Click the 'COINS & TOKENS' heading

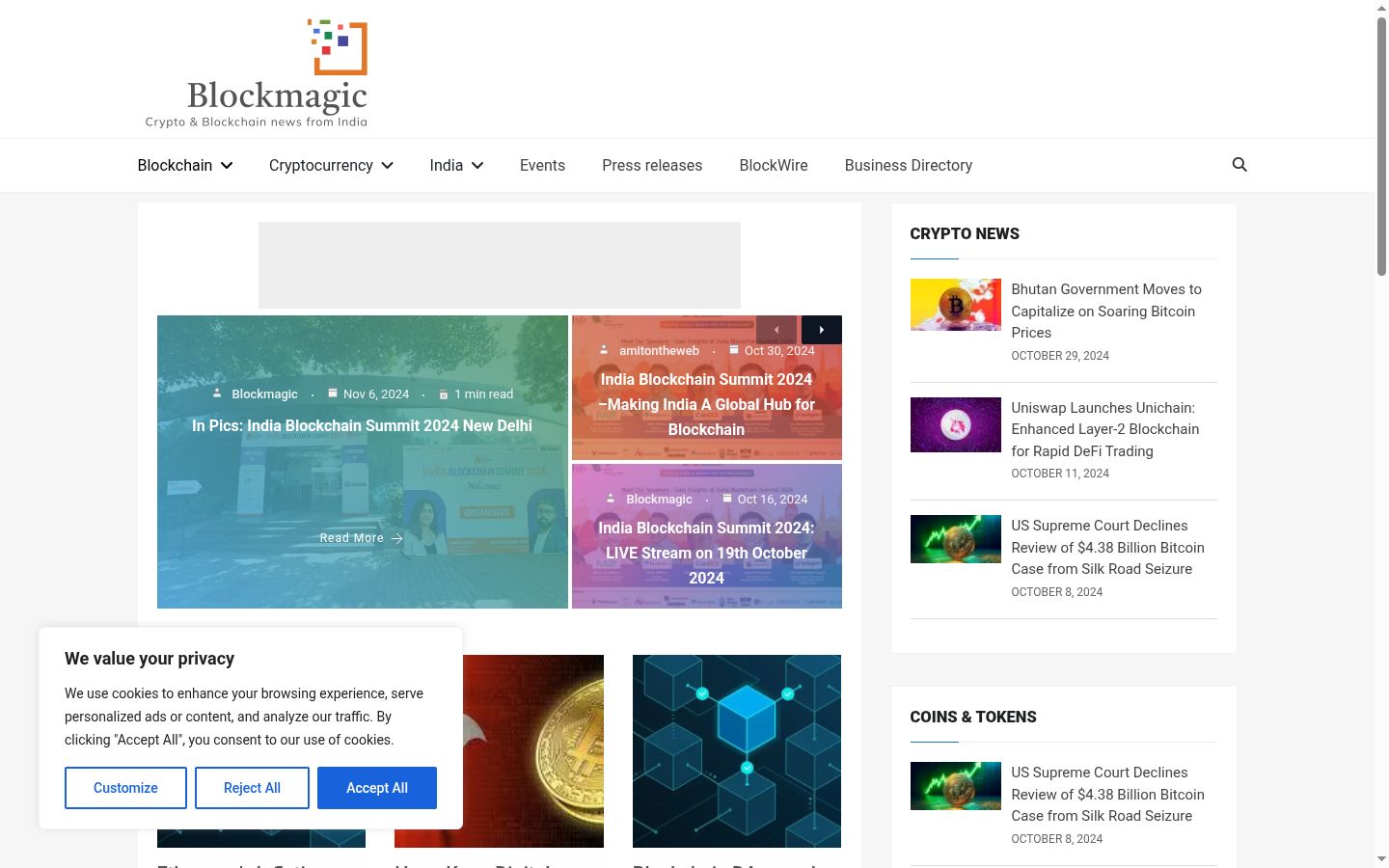pyautogui.click(x=973, y=717)
